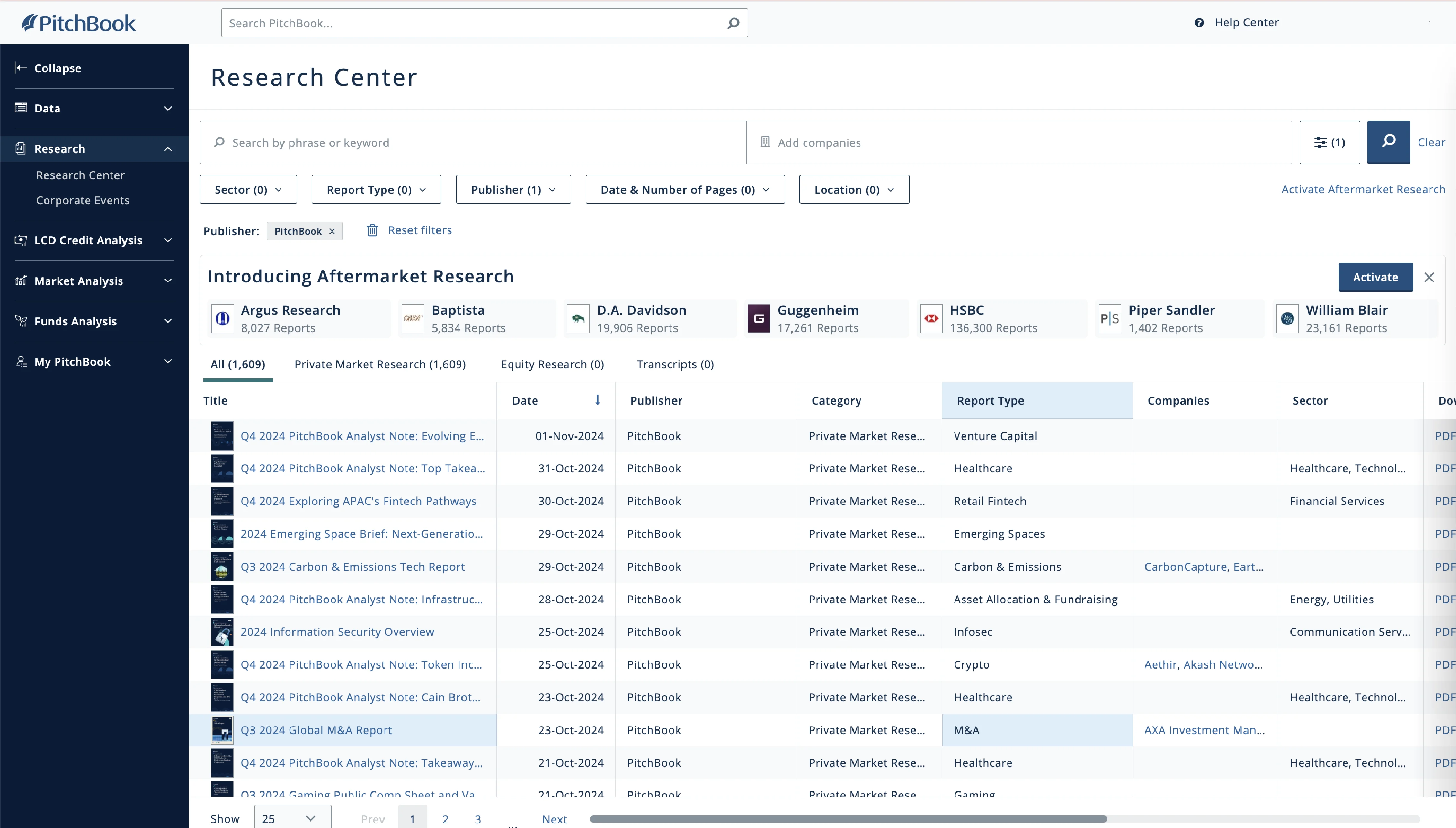Screen dimensions: 1456x828
Task: Expand the Market Analysis section
Action: 168,280
